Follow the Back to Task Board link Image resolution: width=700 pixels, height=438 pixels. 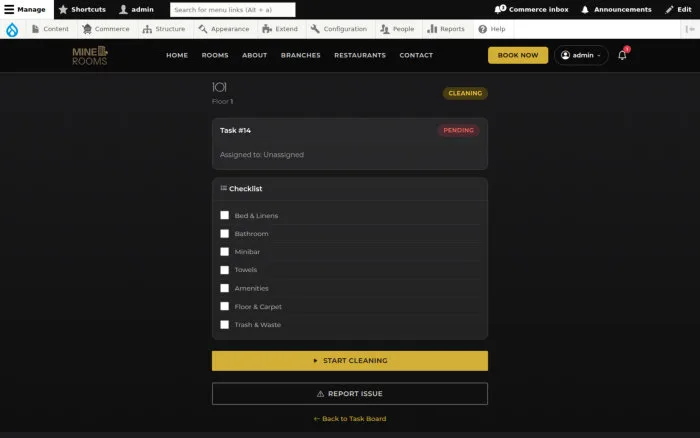pyautogui.click(x=350, y=419)
